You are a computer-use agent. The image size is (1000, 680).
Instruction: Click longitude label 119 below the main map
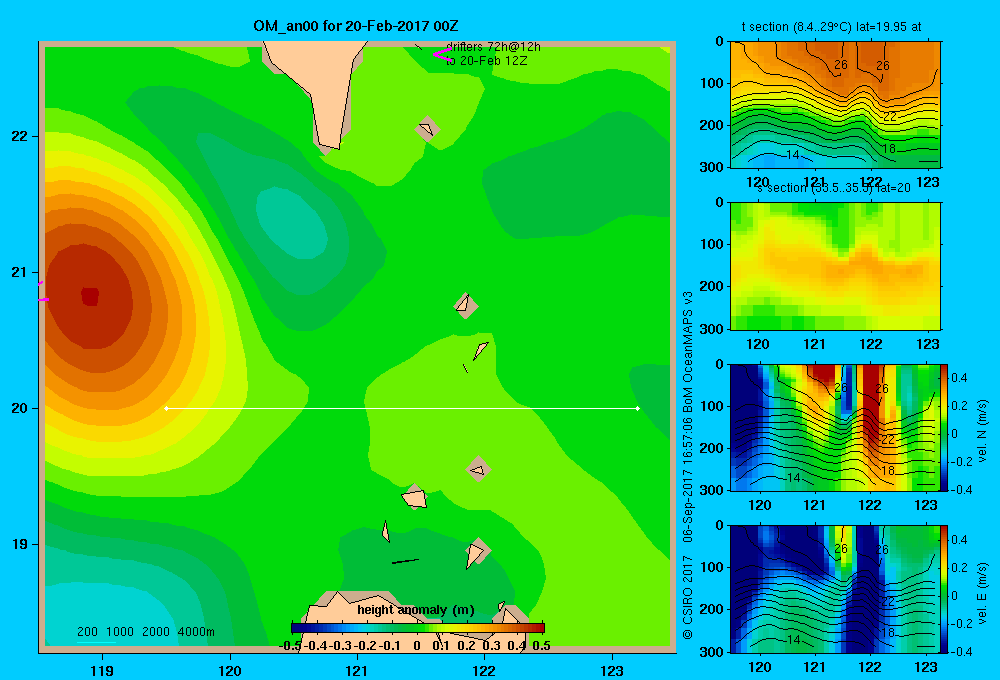point(102,670)
